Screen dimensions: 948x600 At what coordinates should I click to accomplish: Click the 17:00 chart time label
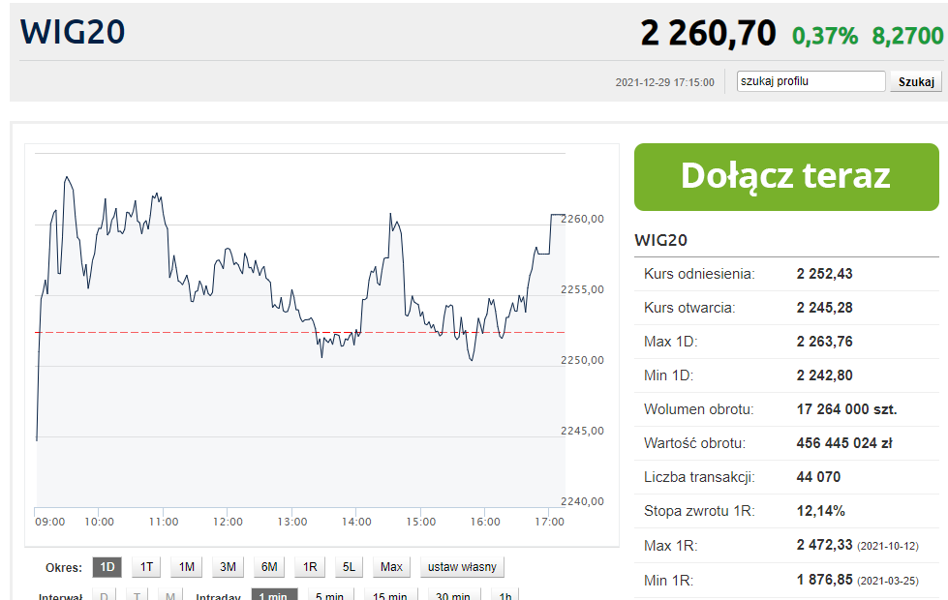pos(549,522)
